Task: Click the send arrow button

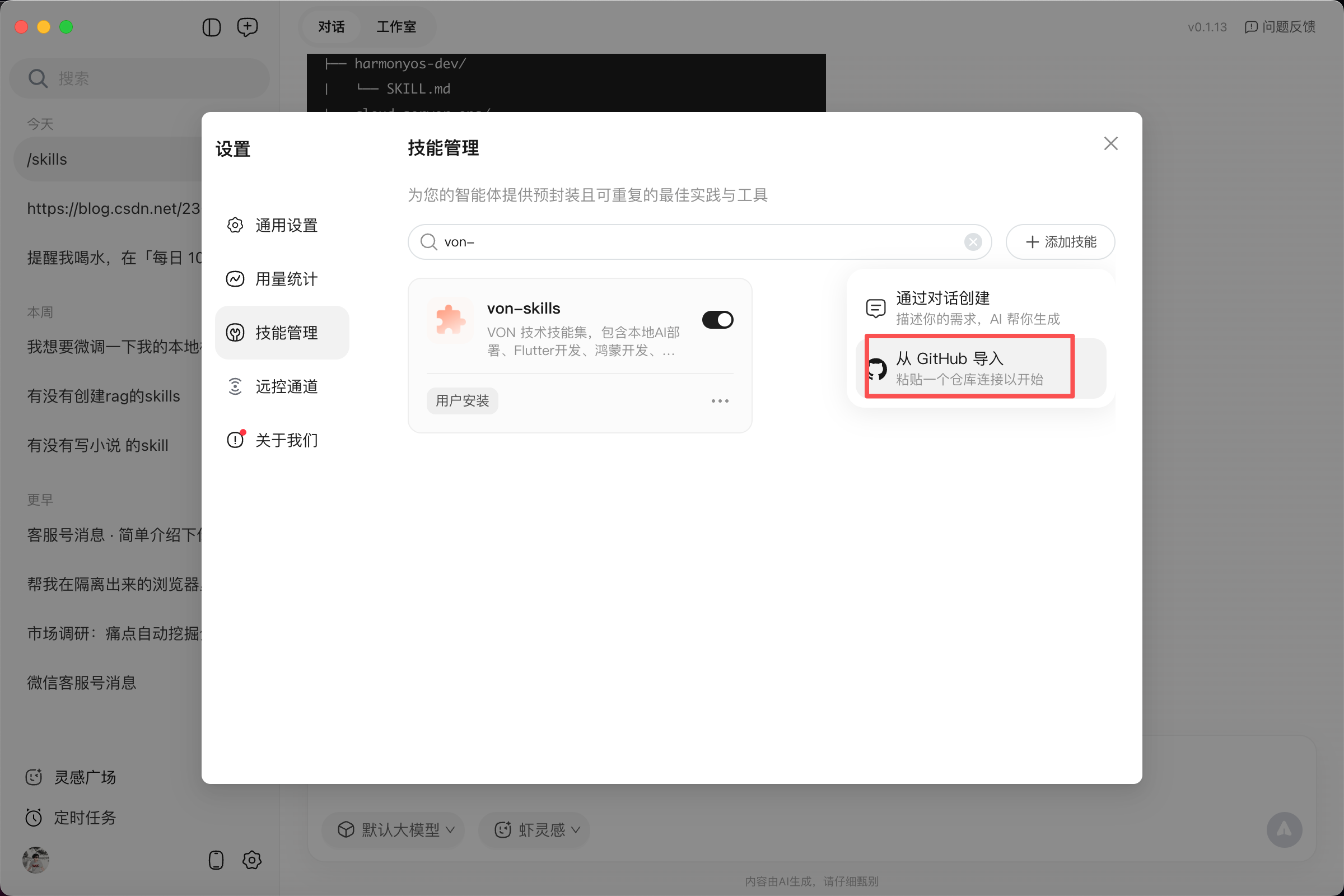Action: click(x=1284, y=829)
